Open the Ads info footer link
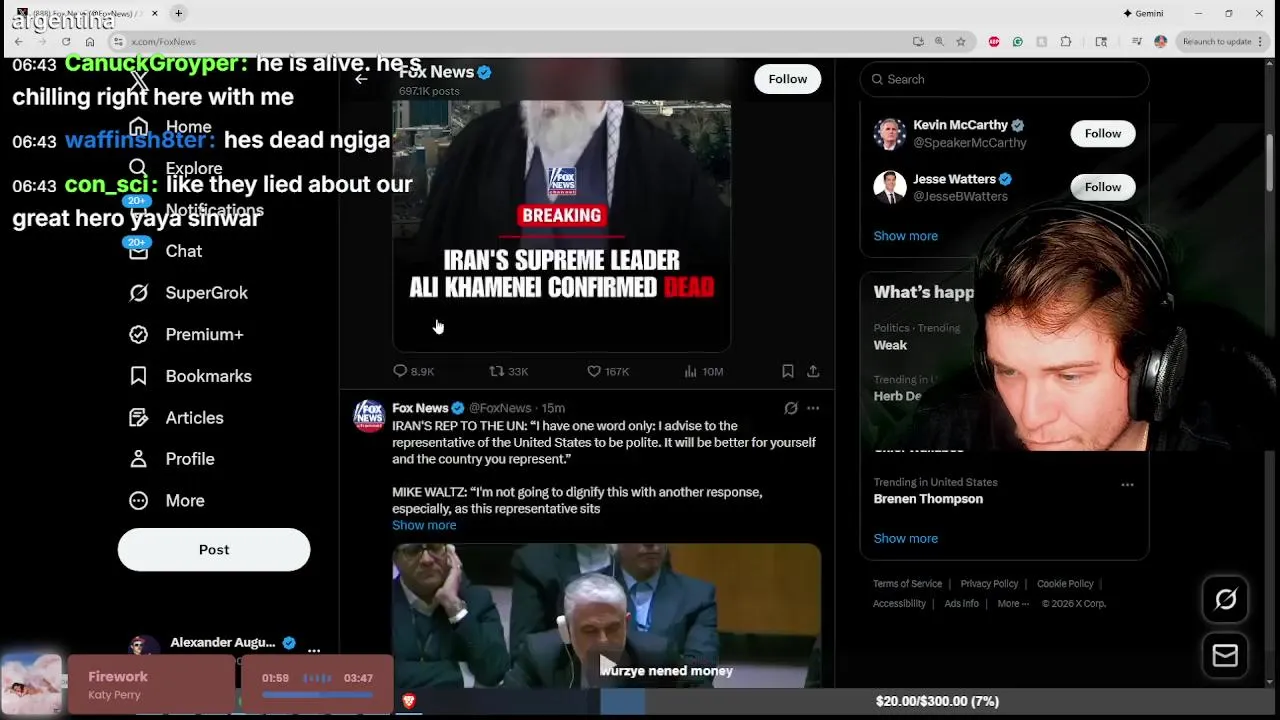1280x720 pixels. [x=961, y=604]
